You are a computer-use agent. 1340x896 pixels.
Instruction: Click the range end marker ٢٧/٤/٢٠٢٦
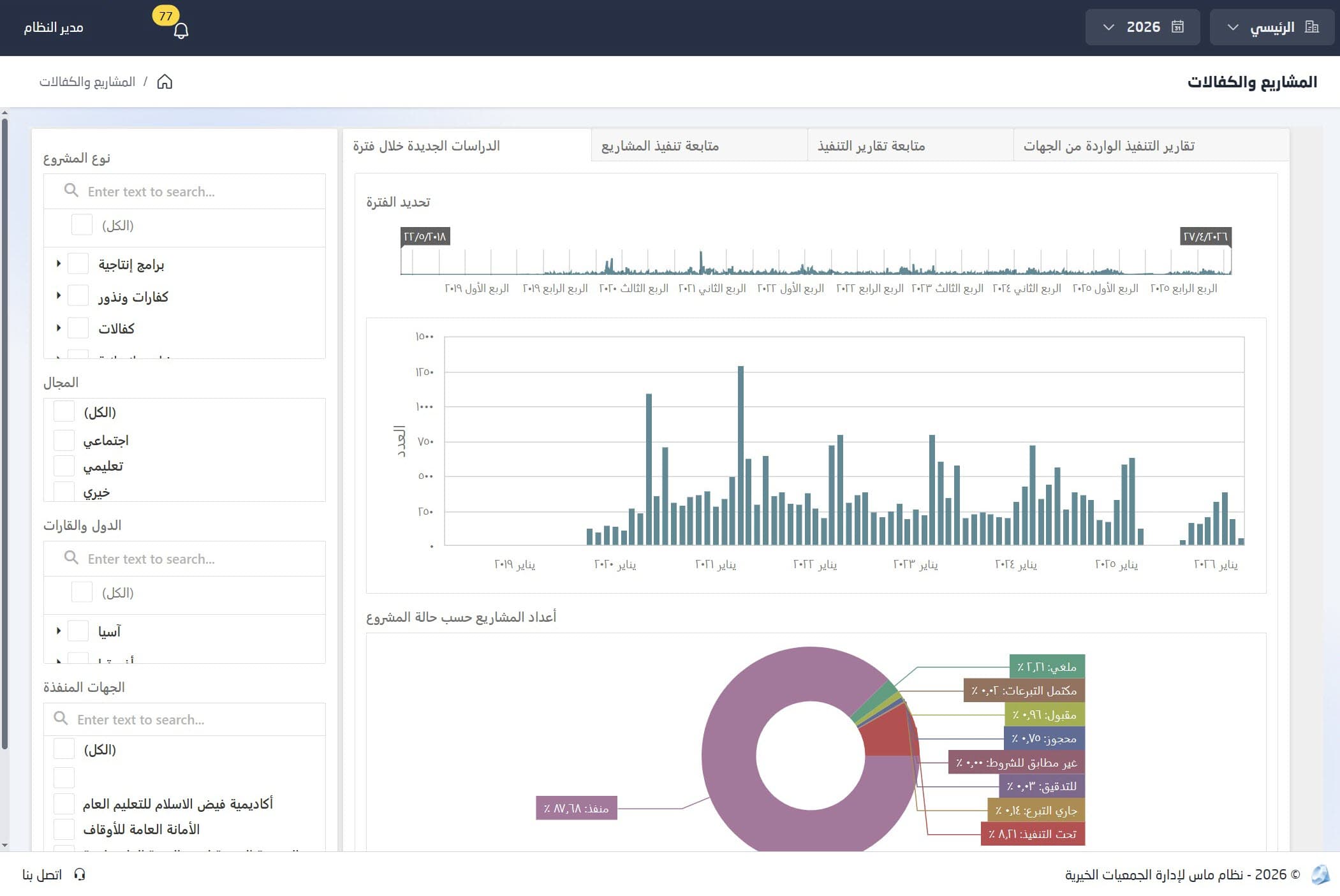pyautogui.click(x=1205, y=237)
